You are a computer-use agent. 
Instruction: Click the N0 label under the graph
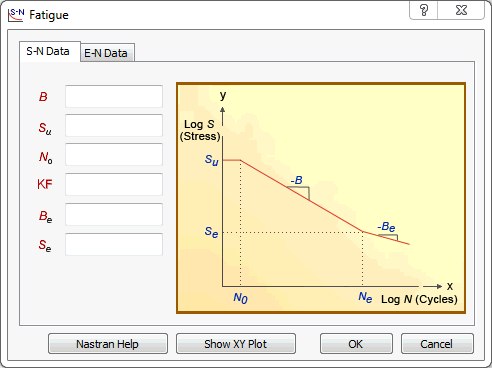[240, 297]
